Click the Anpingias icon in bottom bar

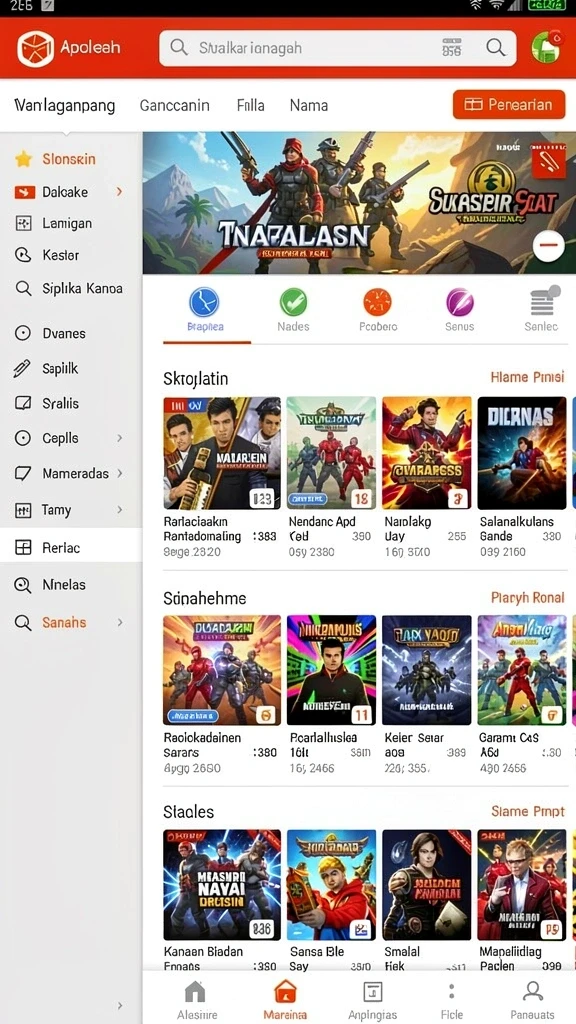(372, 992)
